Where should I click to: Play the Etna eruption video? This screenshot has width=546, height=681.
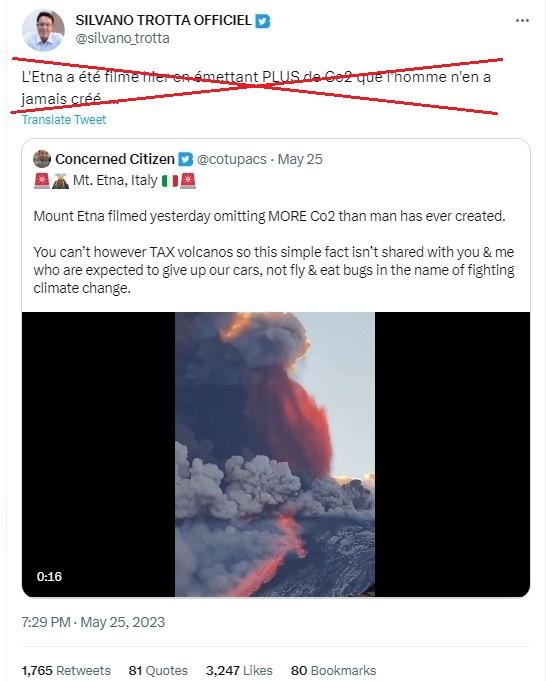click(x=275, y=454)
